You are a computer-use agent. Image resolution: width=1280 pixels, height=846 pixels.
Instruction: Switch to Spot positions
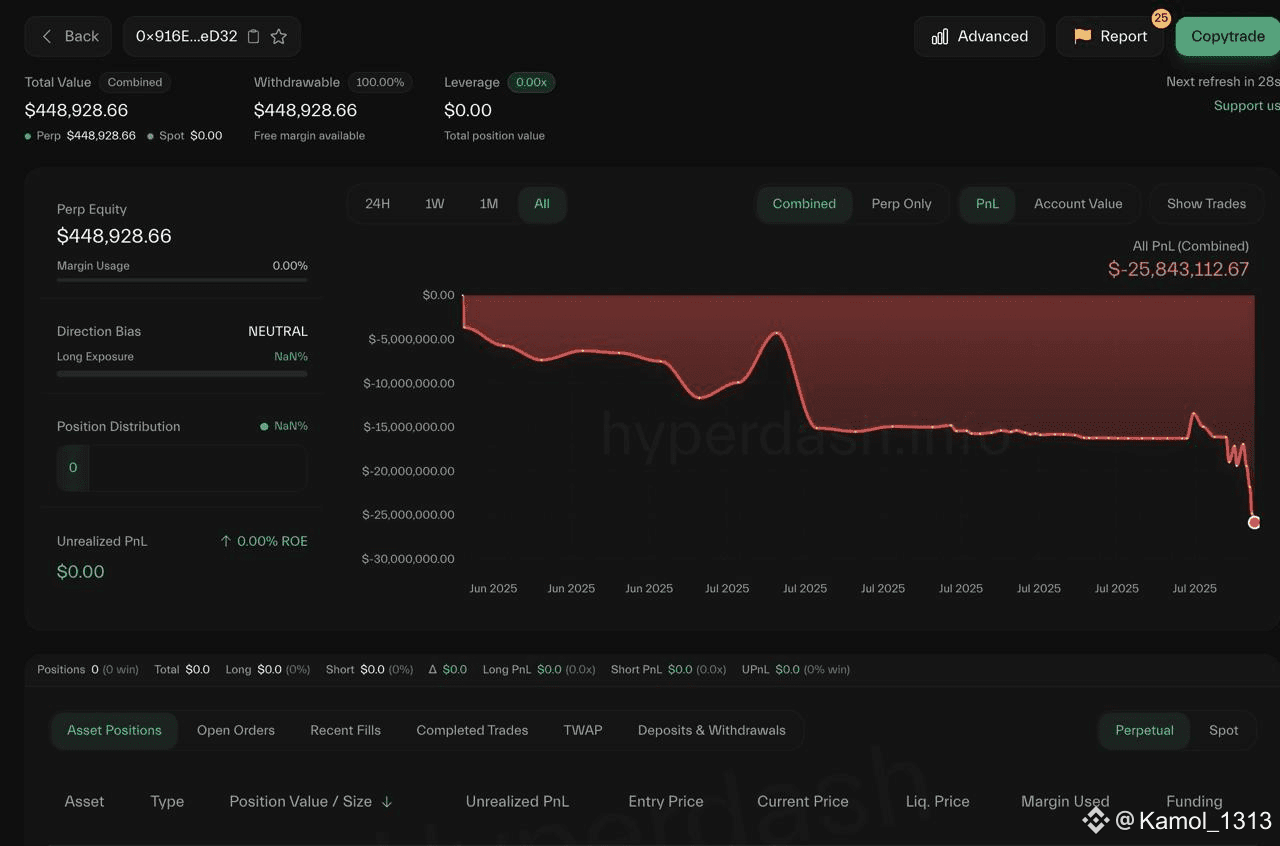[x=1223, y=731]
